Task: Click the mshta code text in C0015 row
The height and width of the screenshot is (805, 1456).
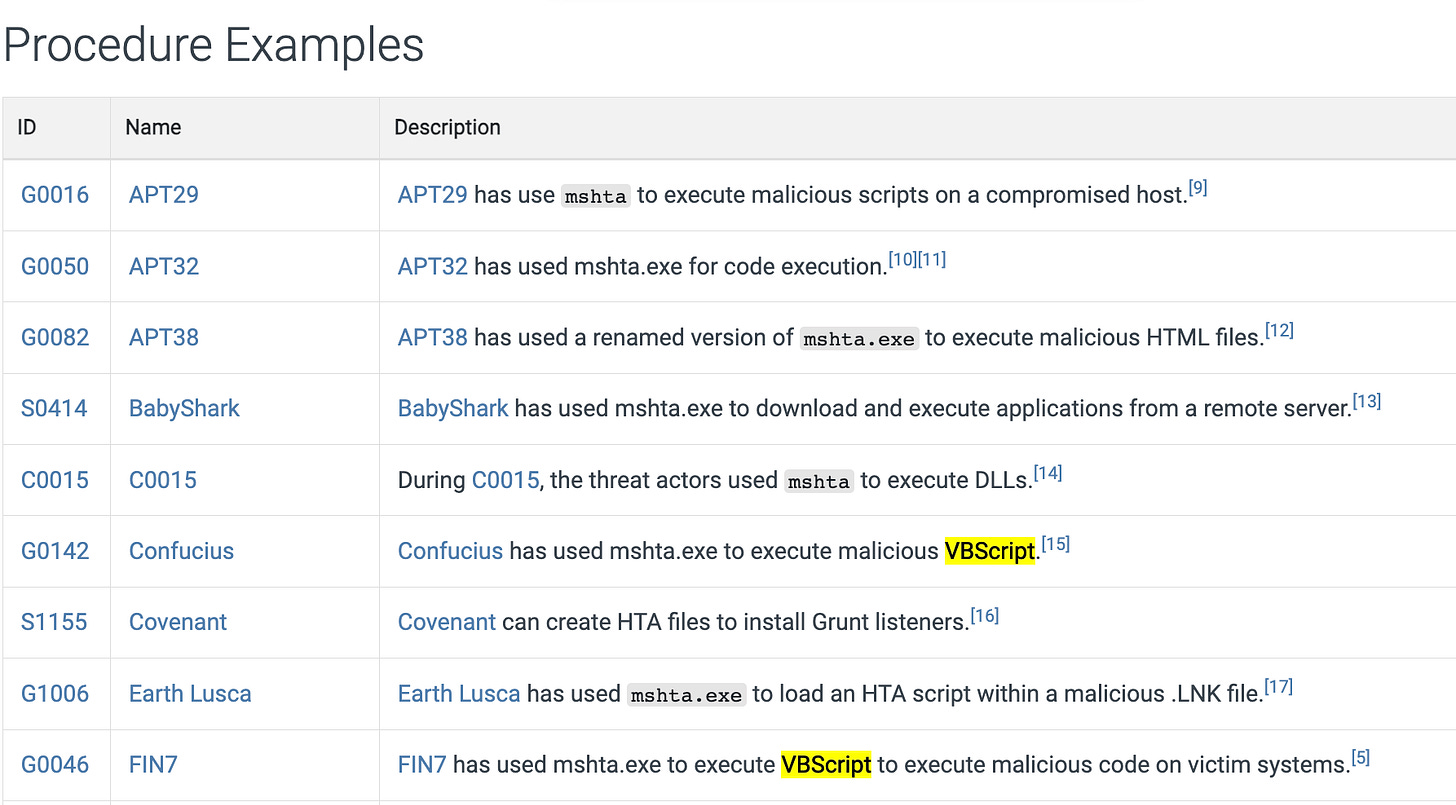Action: (819, 481)
